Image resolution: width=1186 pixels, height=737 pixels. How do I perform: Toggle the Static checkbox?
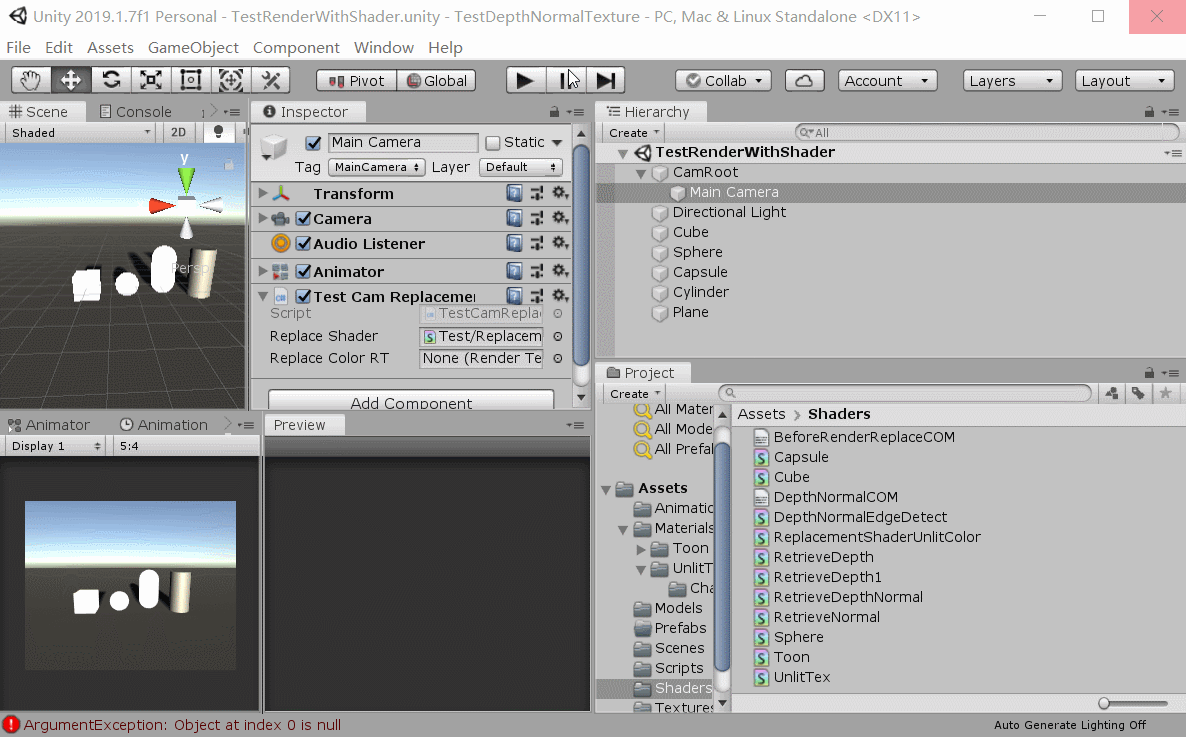pyautogui.click(x=493, y=142)
